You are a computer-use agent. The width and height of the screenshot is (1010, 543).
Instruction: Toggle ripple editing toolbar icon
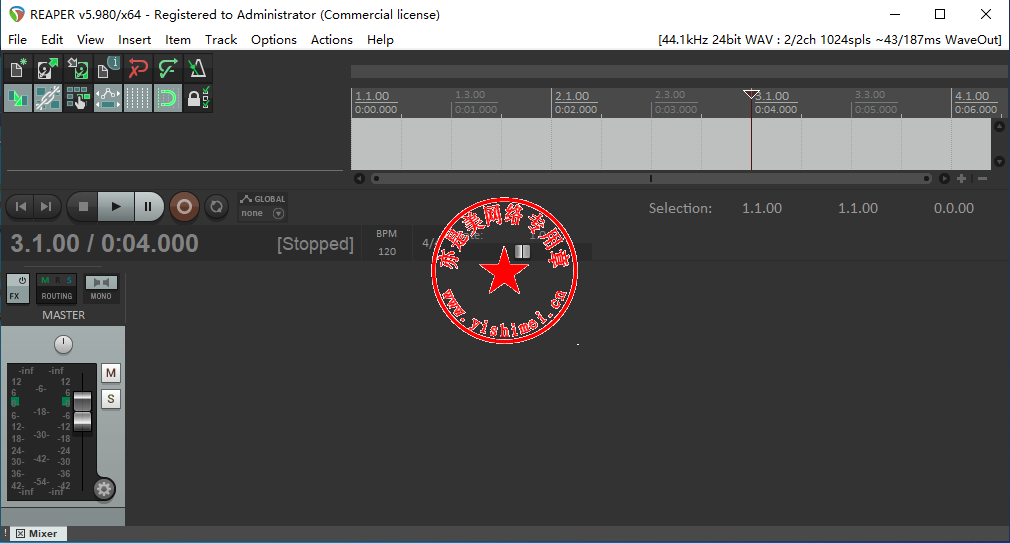(x=77, y=98)
